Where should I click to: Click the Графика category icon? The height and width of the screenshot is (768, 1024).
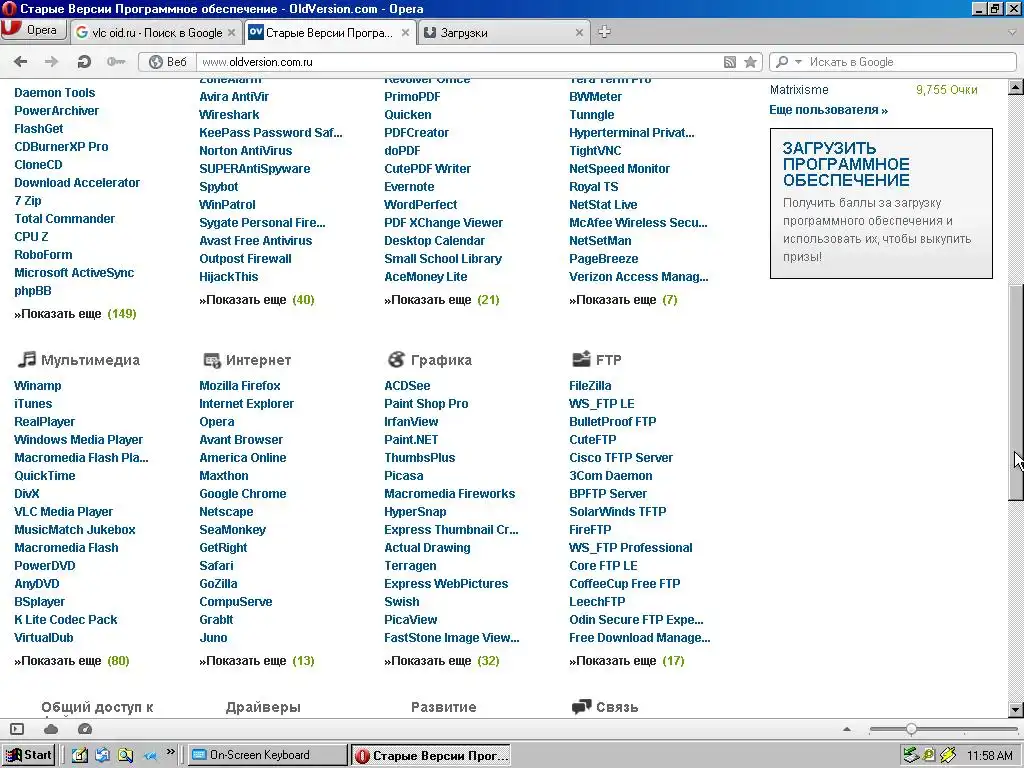(x=396, y=359)
